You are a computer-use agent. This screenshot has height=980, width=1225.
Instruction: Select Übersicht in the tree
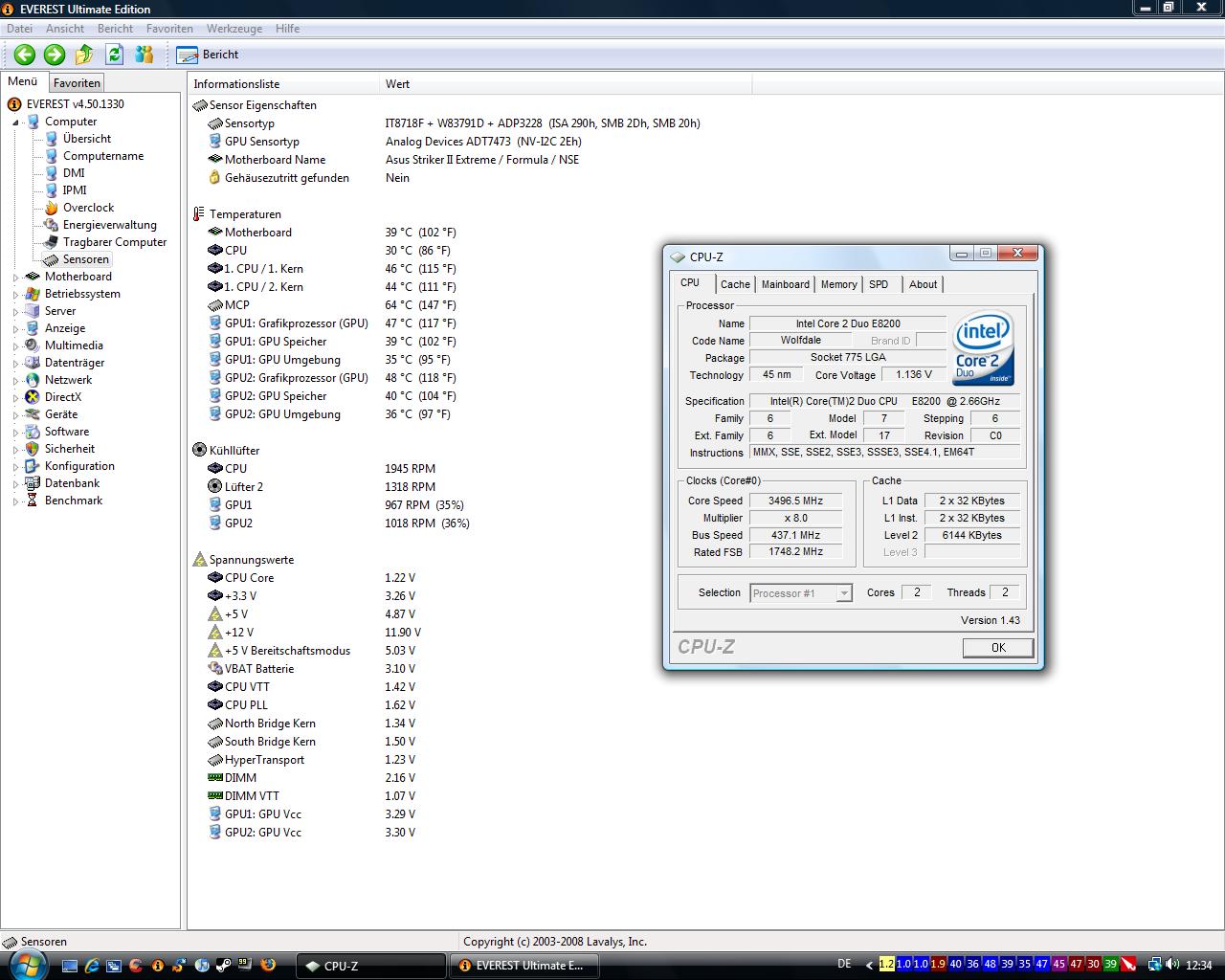tap(86, 139)
